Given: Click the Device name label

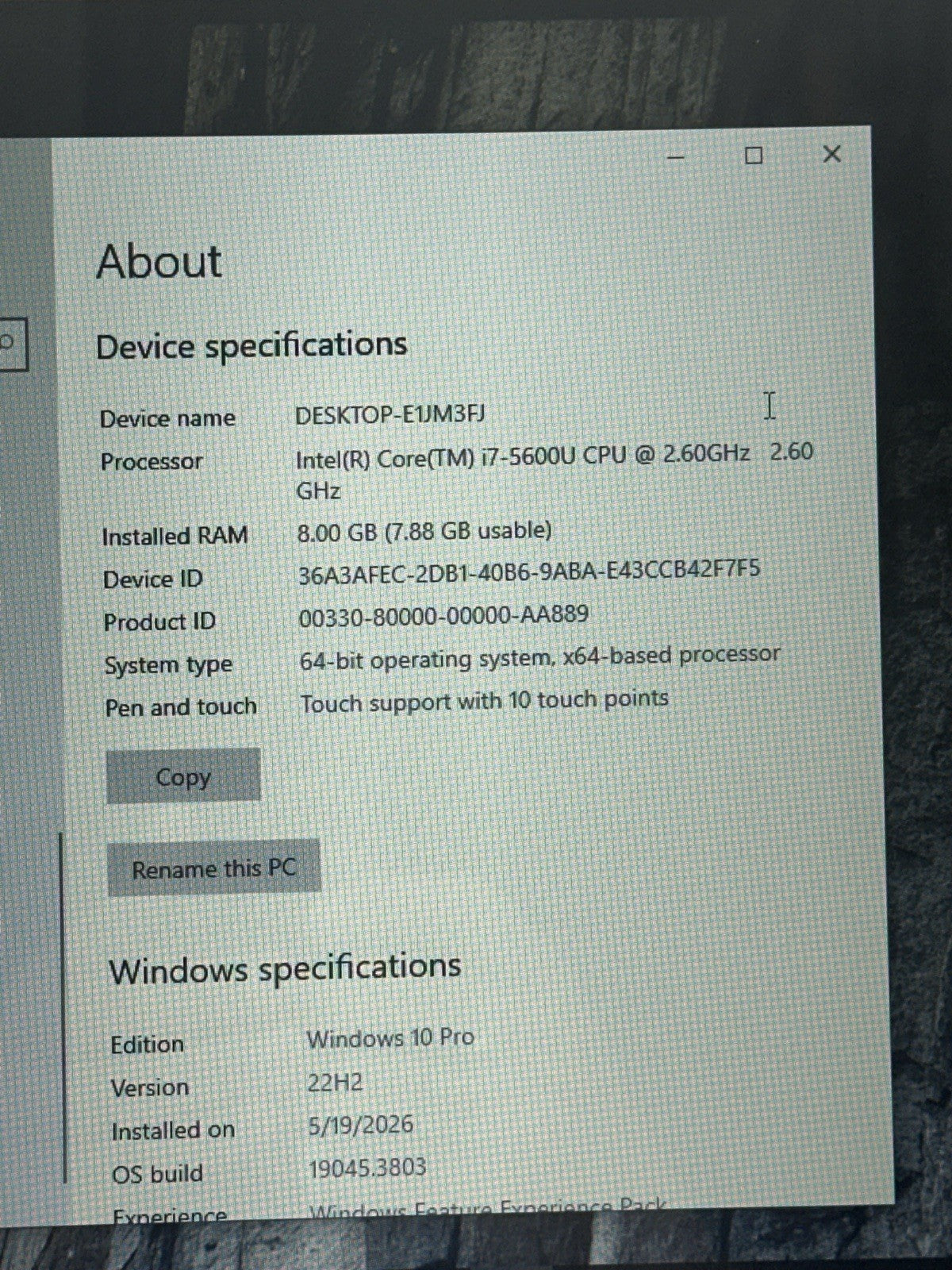Looking at the screenshot, I should point(167,418).
